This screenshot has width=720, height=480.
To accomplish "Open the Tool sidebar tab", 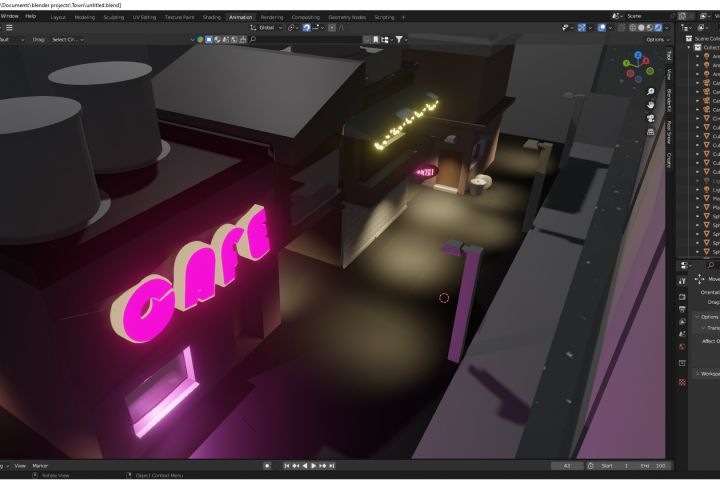I will (x=669, y=56).
